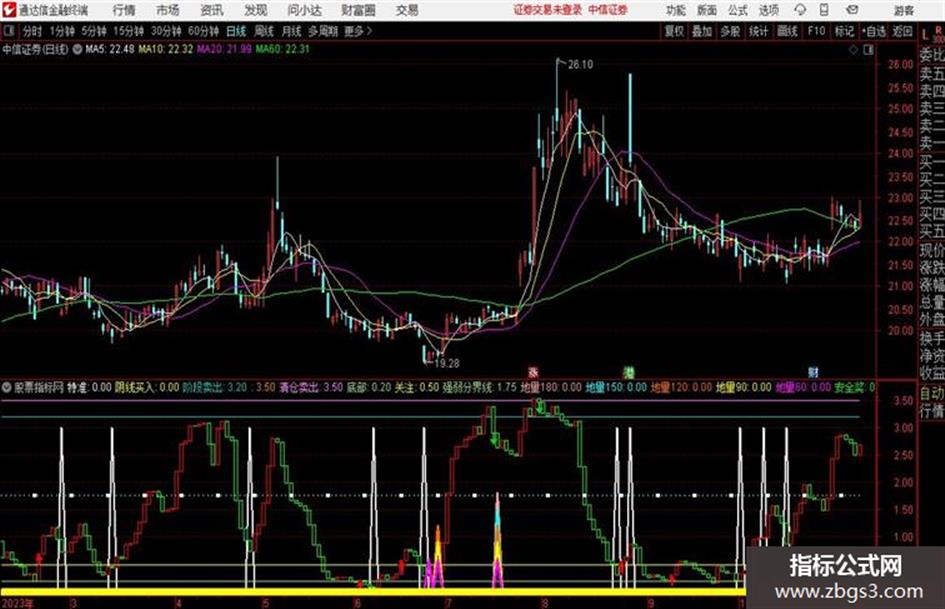Open the 公式 menu

(x=738, y=10)
